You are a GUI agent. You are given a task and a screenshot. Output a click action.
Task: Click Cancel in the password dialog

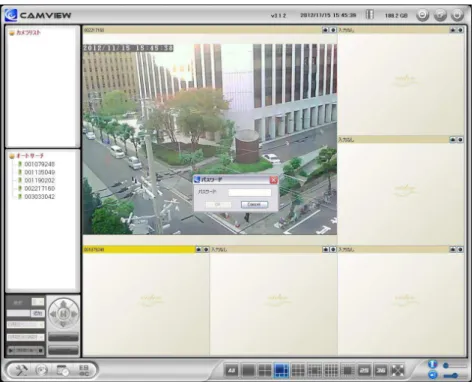click(x=254, y=204)
